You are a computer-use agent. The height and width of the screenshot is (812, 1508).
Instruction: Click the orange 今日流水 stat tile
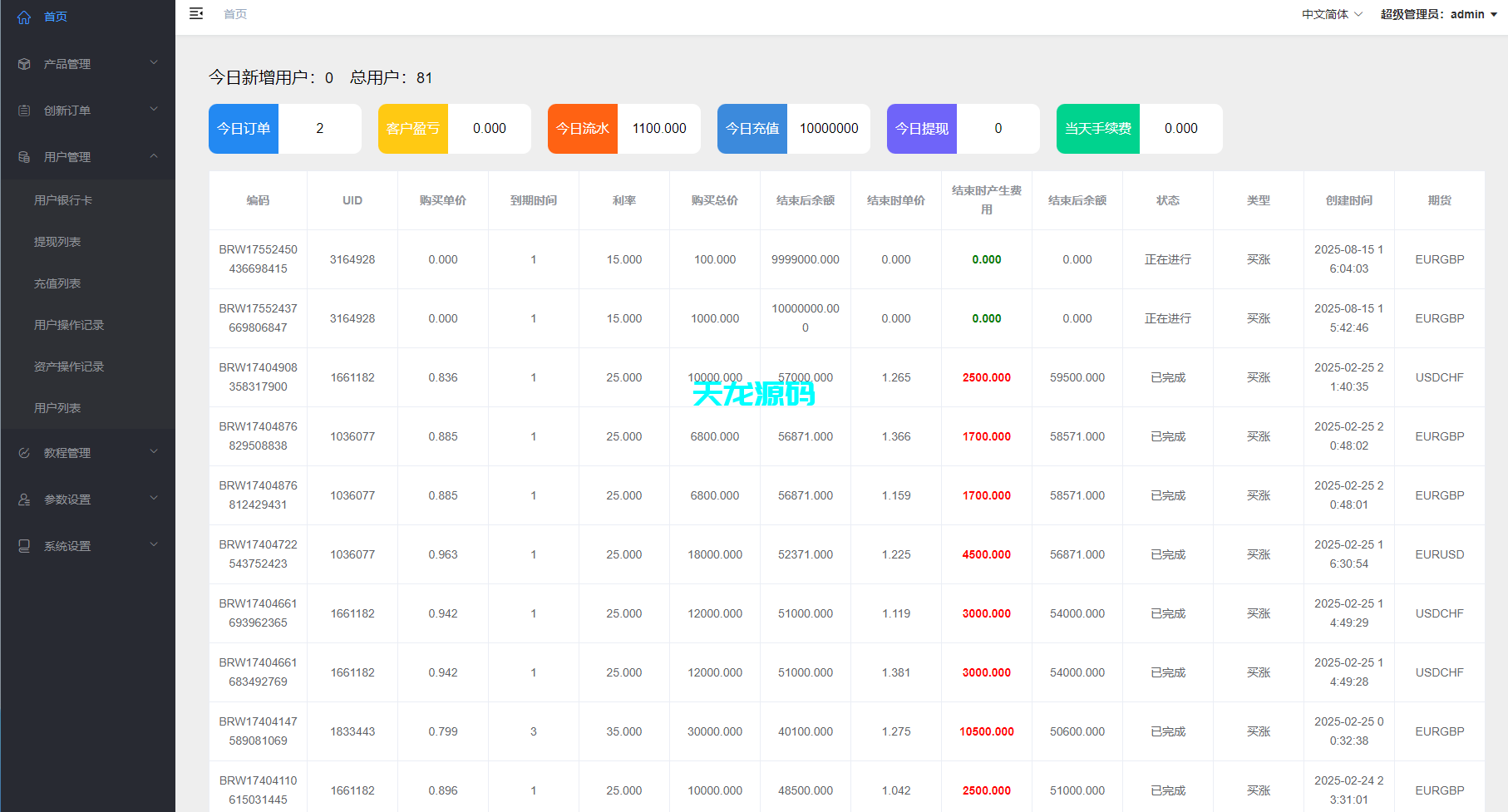(x=583, y=129)
